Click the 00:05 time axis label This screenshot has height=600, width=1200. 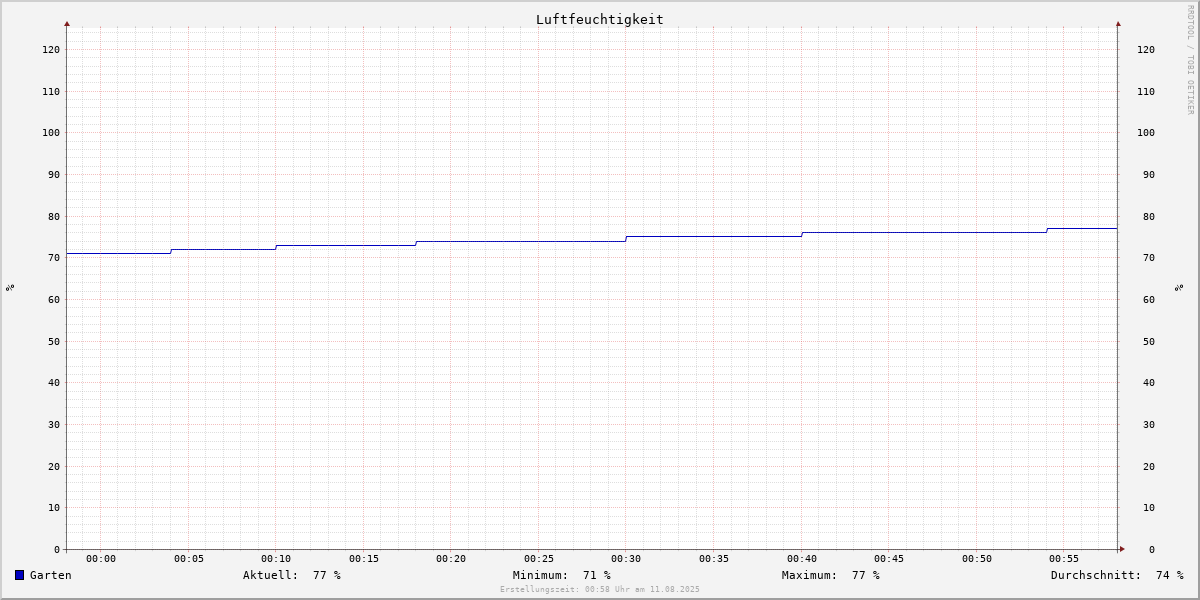[x=189, y=559]
